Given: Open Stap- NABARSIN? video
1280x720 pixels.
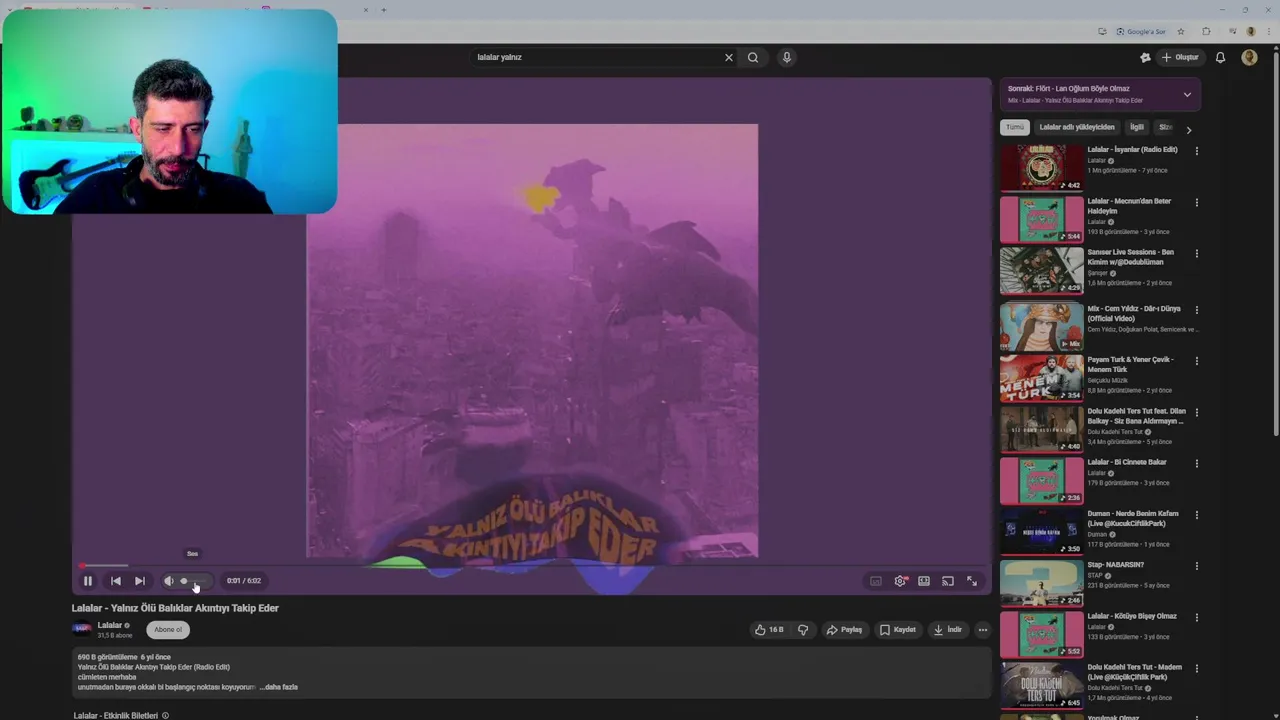Looking at the screenshot, I should click(x=1042, y=584).
